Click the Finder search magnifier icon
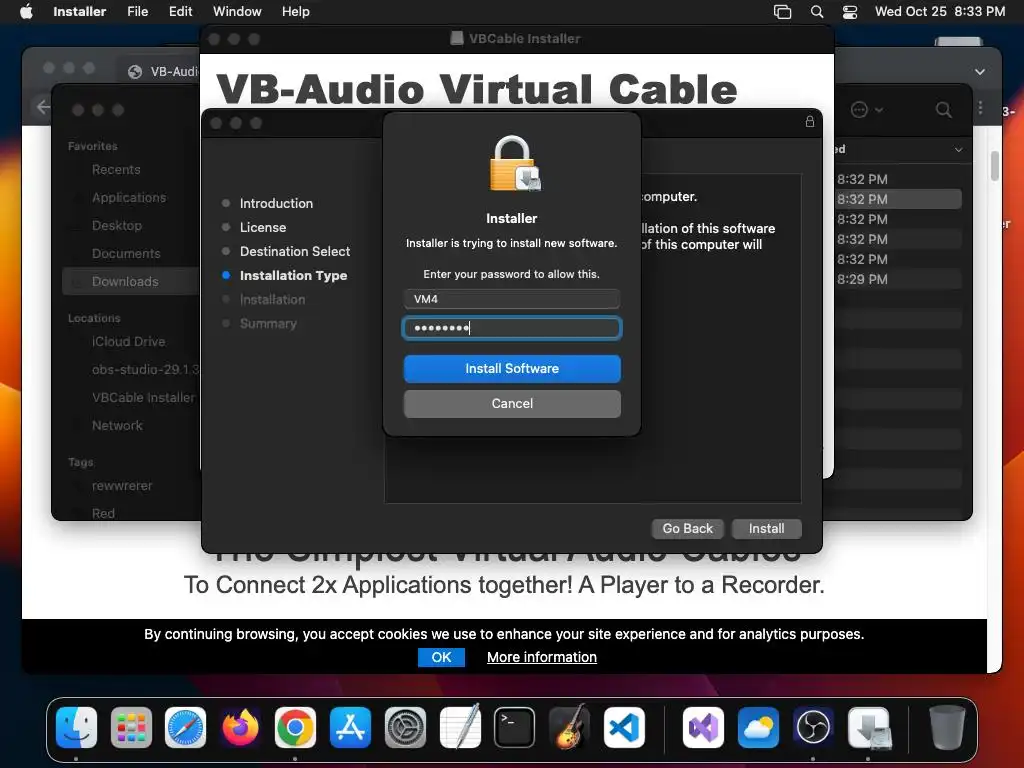 click(944, 110)
